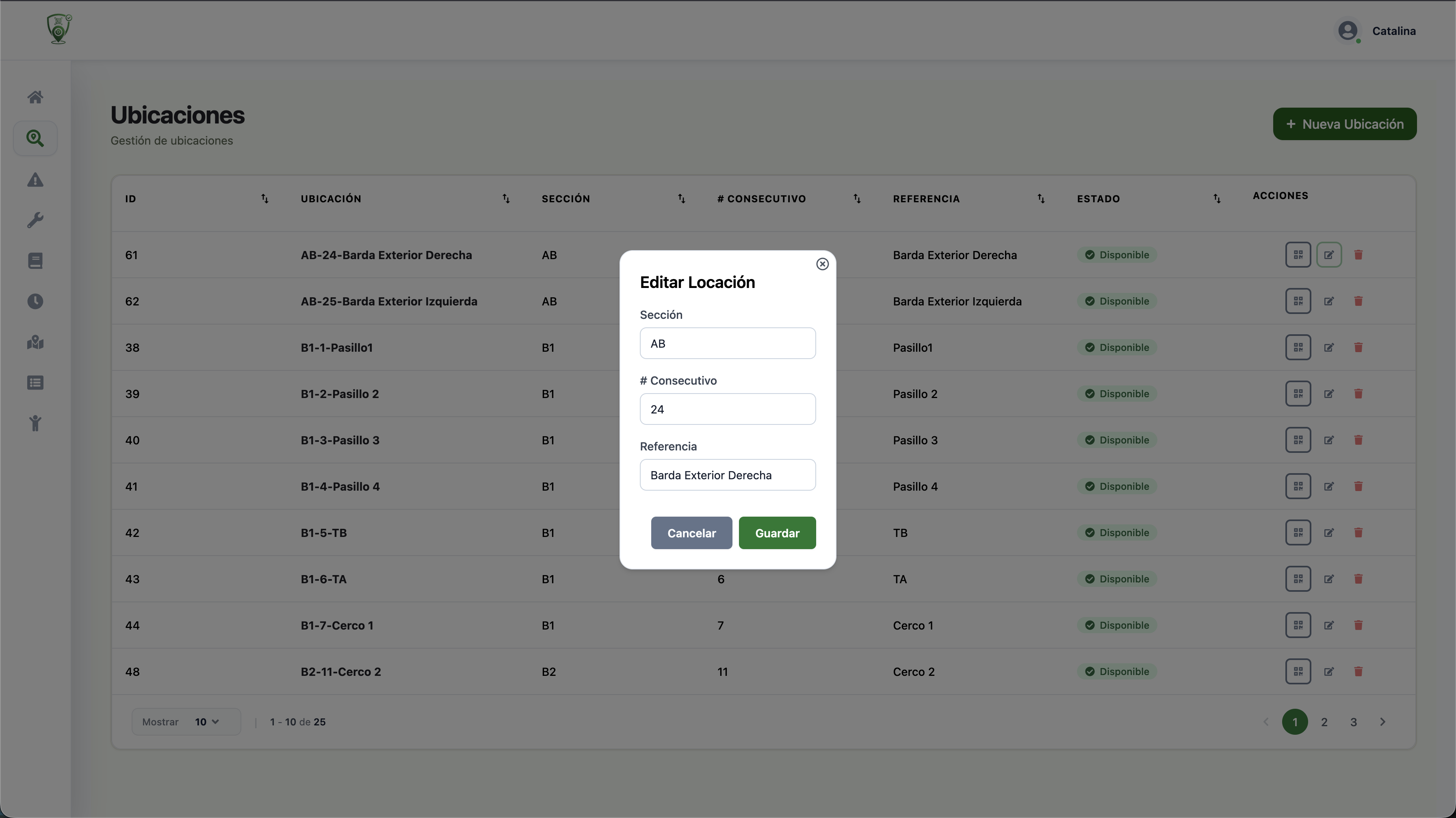This screenshot has height=818, width=1456.
Task: Go to pagination page 2
Action: coord(1324,722)
